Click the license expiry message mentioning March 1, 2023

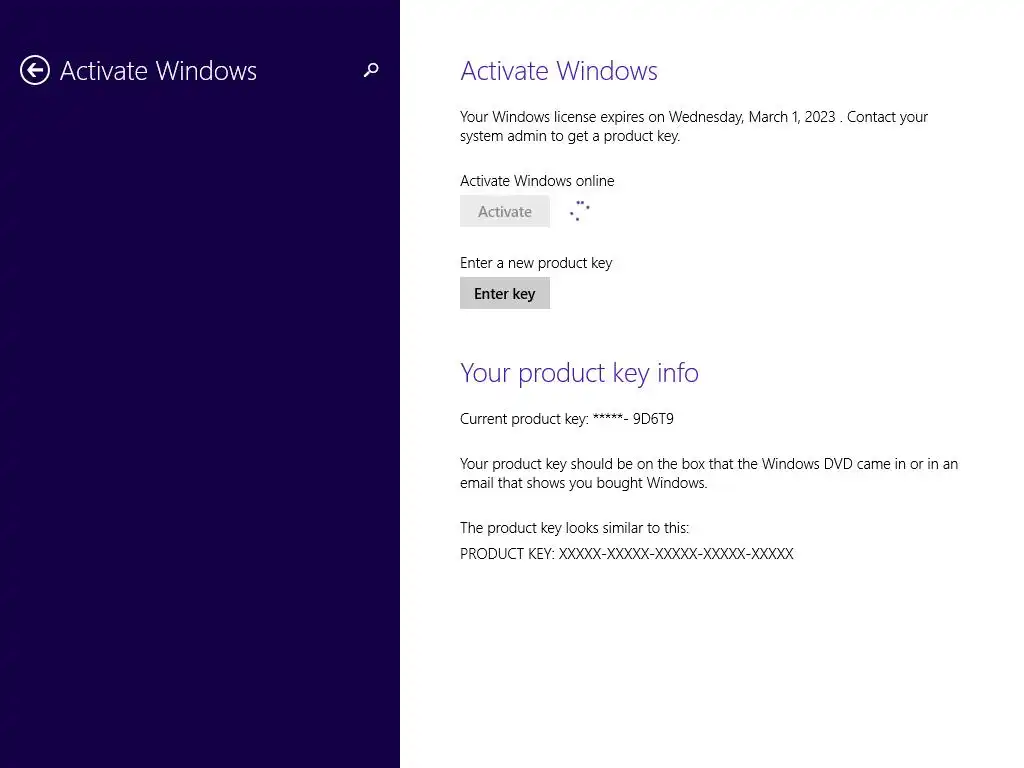(694, 126)
